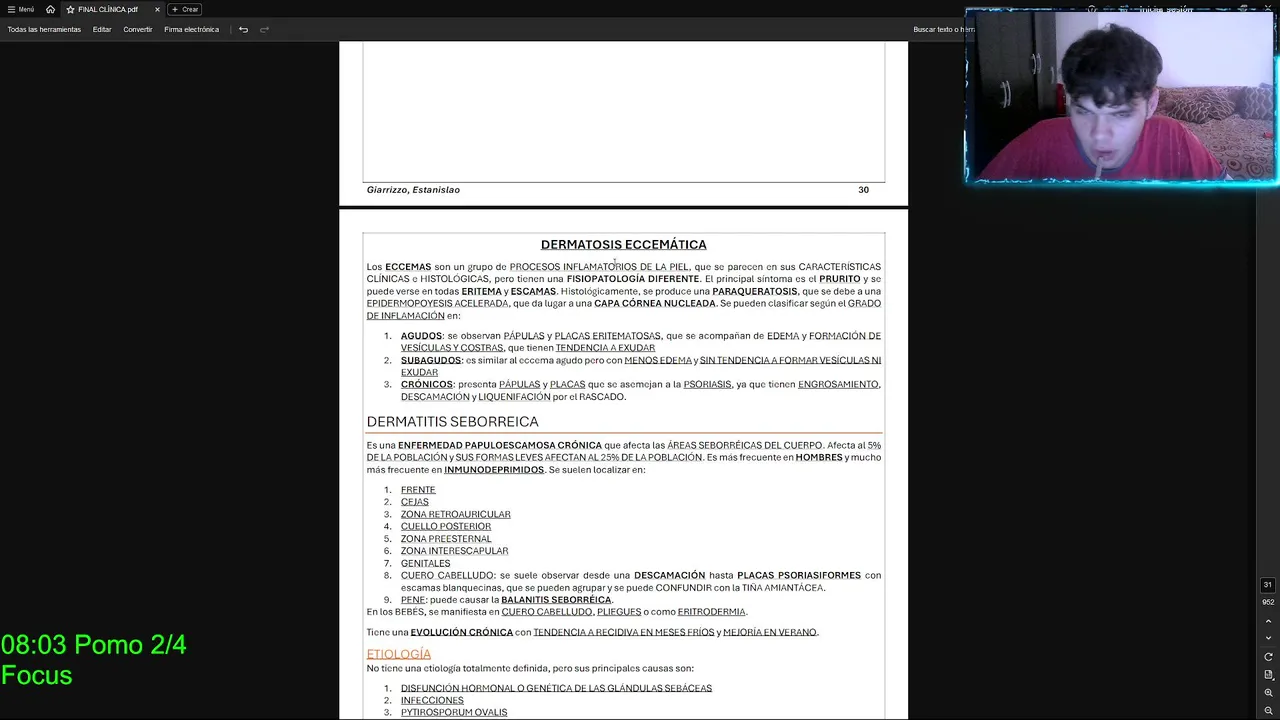Click the list item CUELLO POSTERIOR
Image resolution: width=1280 pixels, height=720 pixels.
pyautogui.click(x=446, y=526)
